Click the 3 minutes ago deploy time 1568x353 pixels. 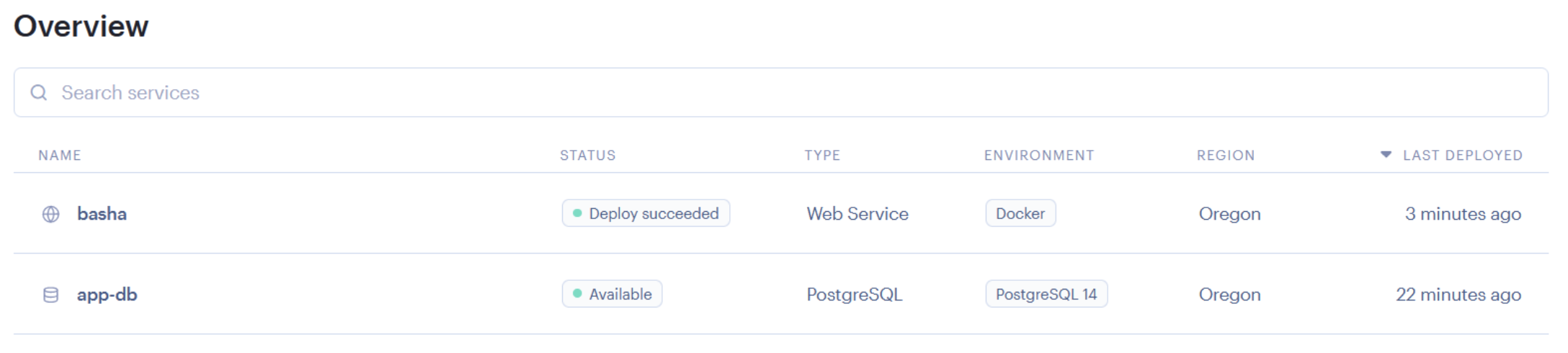point(1463,214)
